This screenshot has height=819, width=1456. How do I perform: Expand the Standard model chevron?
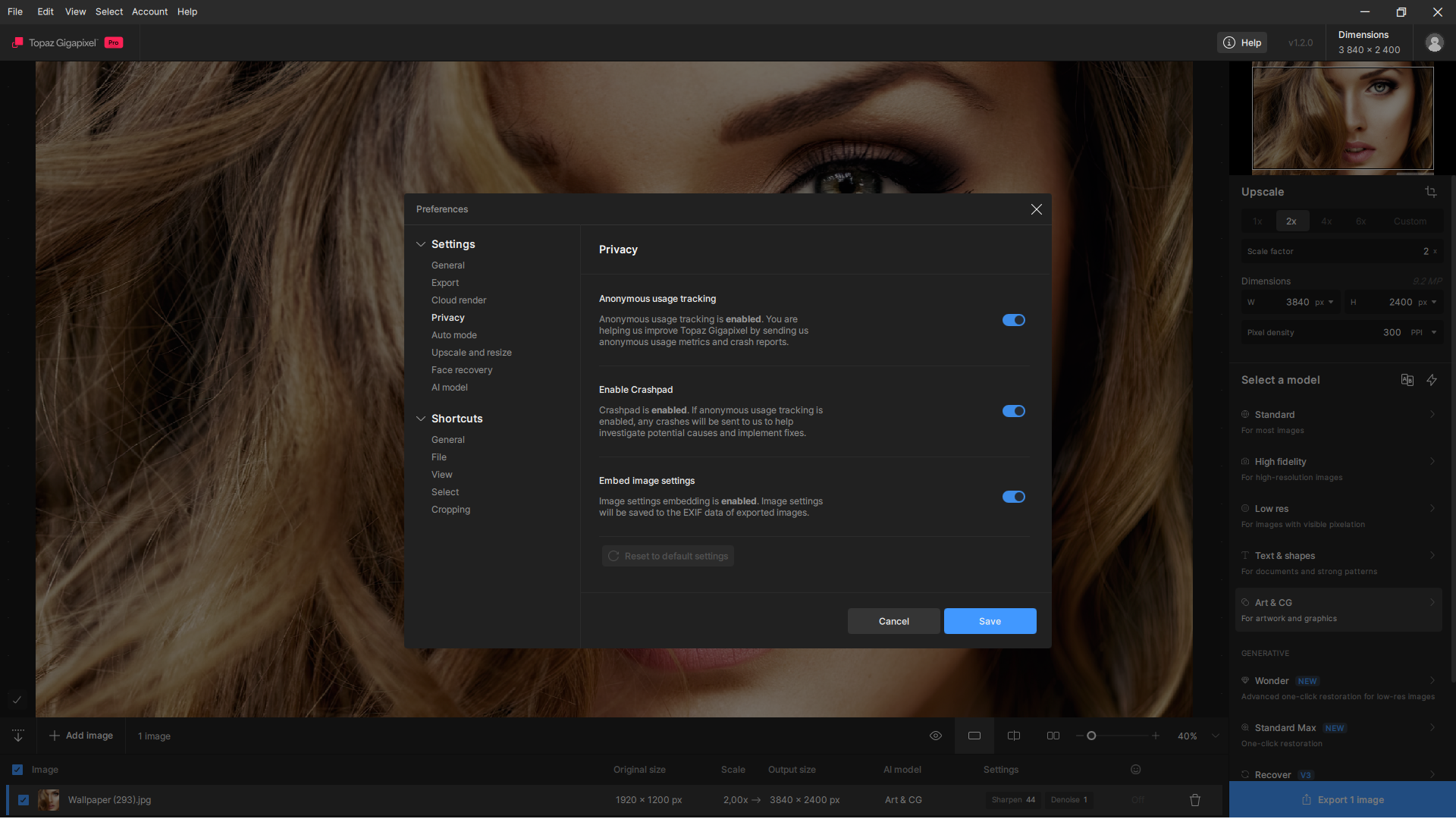pyautogui.click(x=1432, y=414)
